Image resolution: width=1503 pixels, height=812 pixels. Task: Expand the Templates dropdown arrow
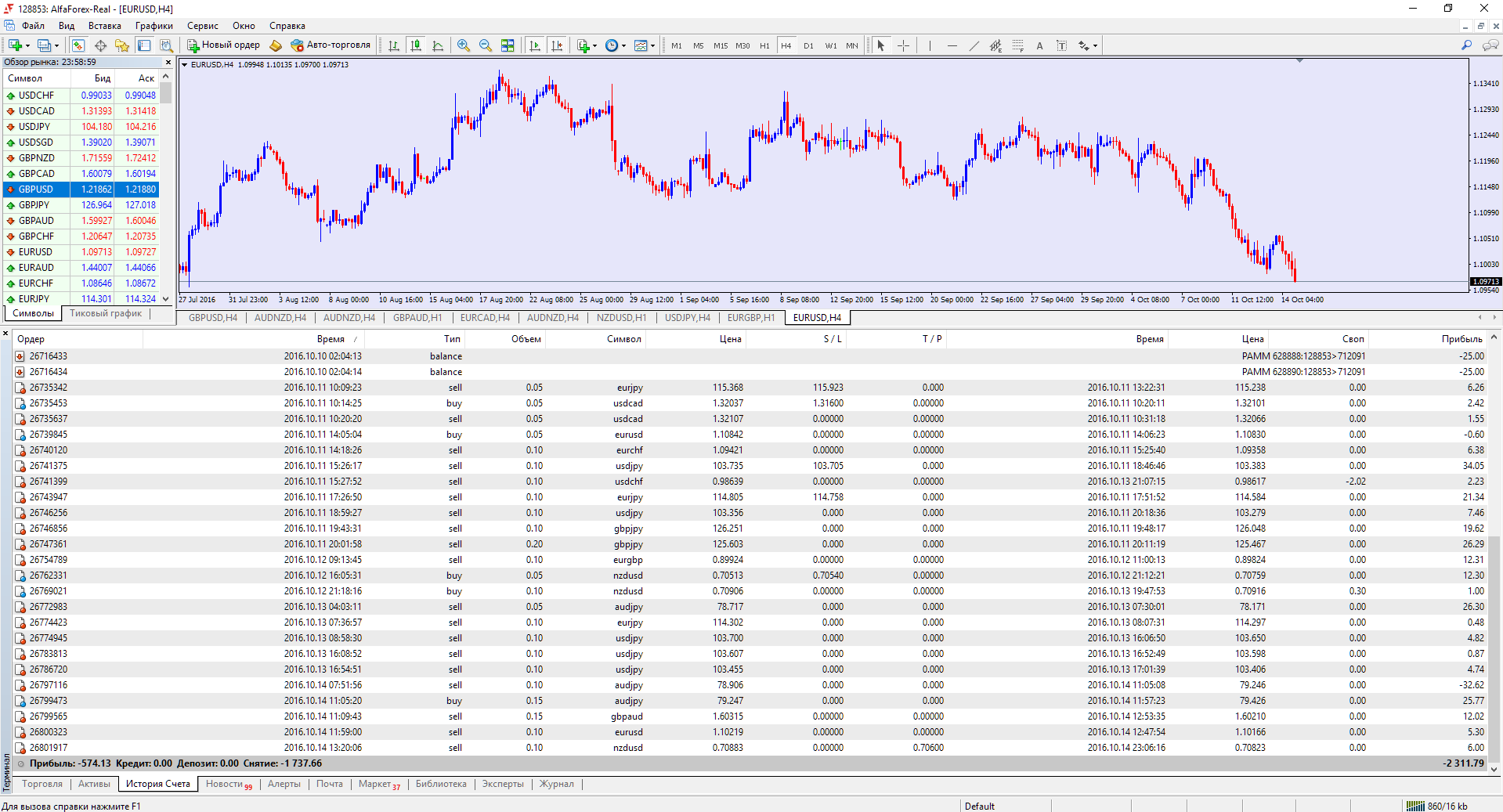(653, 45)
